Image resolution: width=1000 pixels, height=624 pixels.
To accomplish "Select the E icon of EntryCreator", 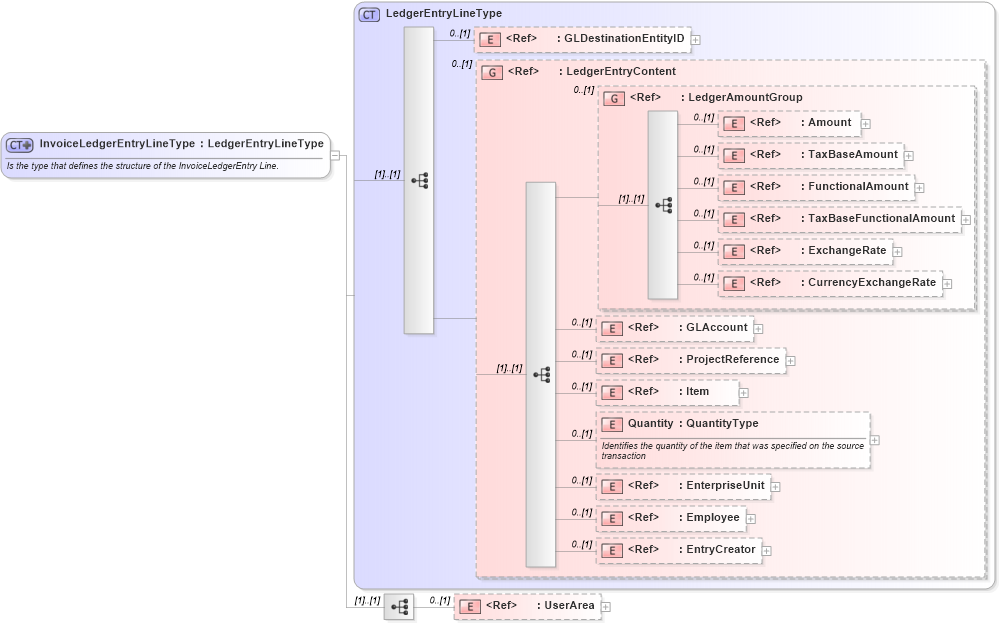I will coord(611,550).
